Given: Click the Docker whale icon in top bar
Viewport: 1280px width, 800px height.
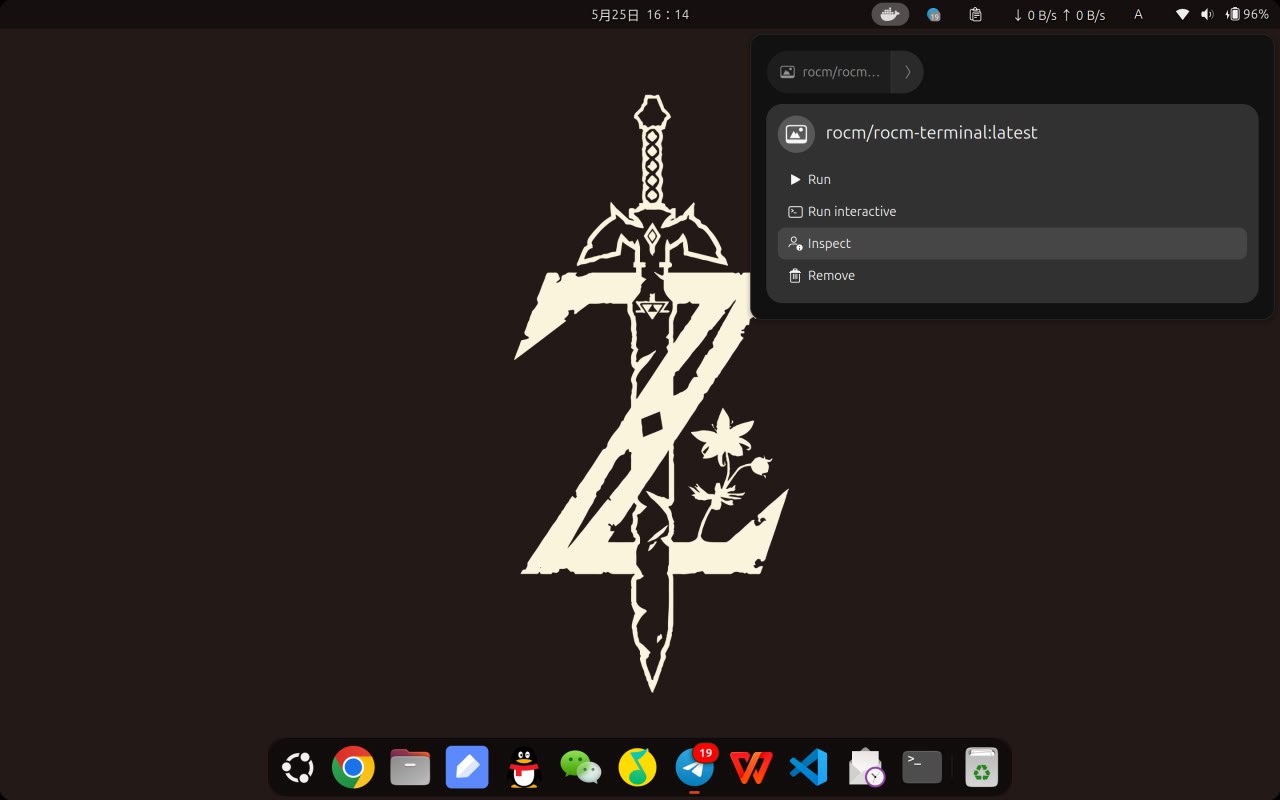Looking at the screenshot, I should point(890,14).
